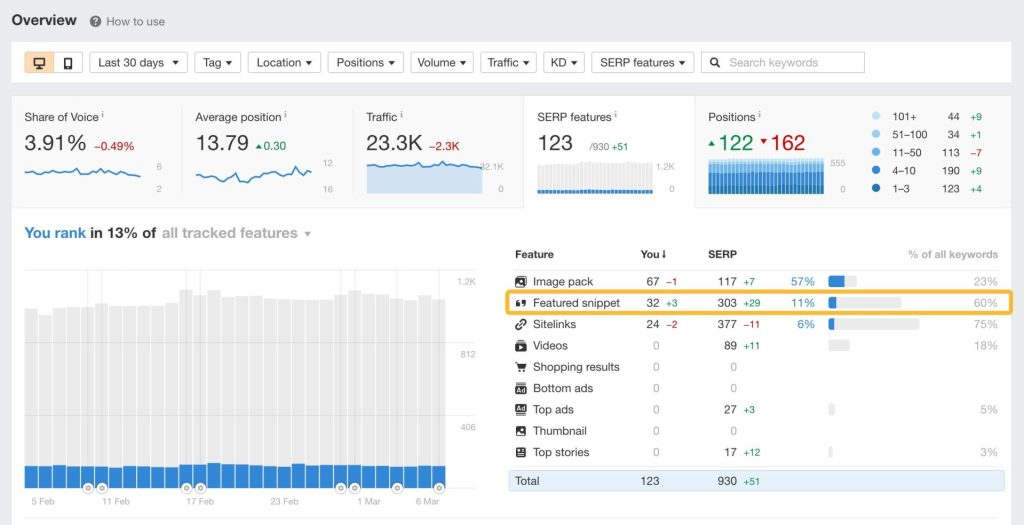This screenshot has height=525, width=1024.
Task: Click the Featured snippet quote icon
Action: [x=521, y=303]
